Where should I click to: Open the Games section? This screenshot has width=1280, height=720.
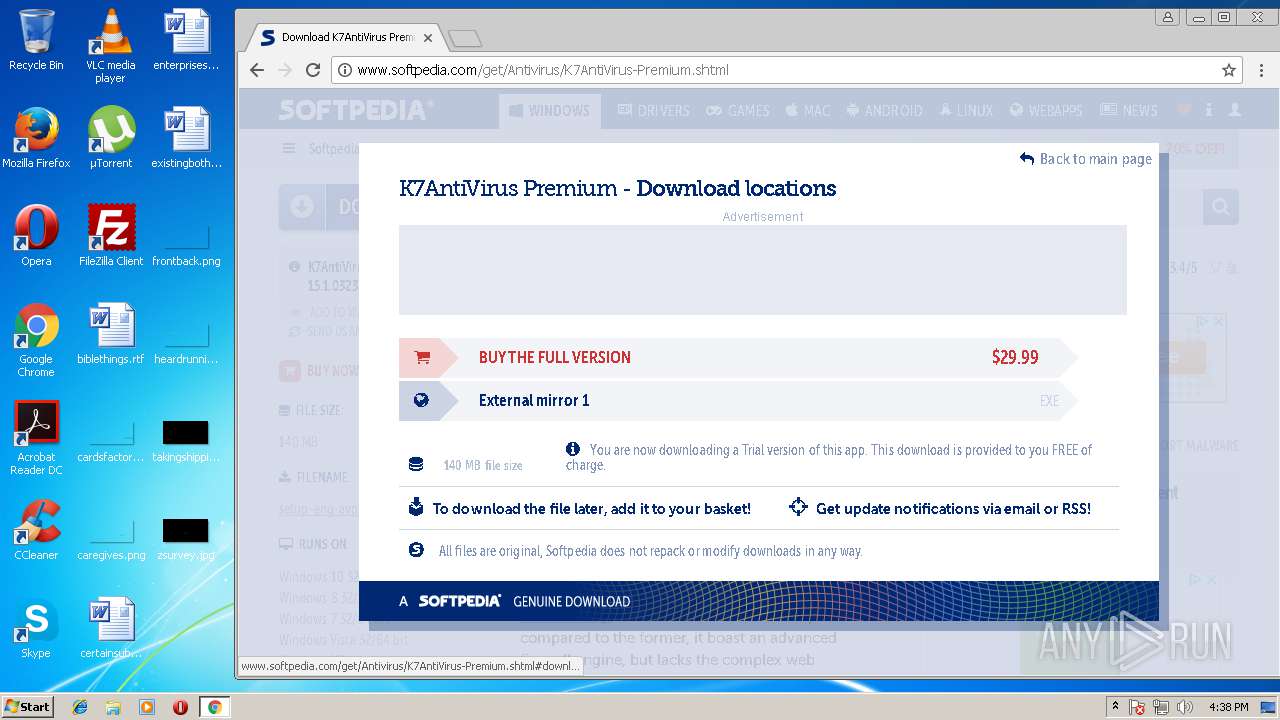point(738,110)
